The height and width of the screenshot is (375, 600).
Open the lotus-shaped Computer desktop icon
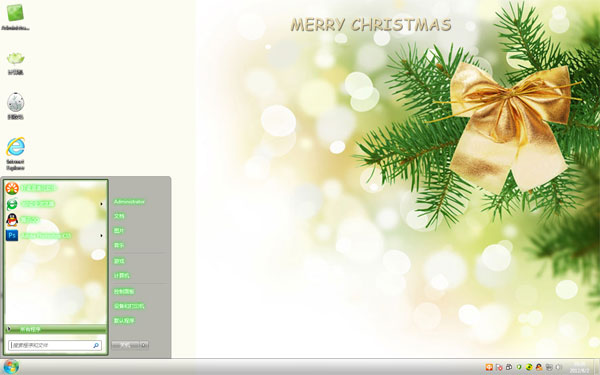click(15, 63)
